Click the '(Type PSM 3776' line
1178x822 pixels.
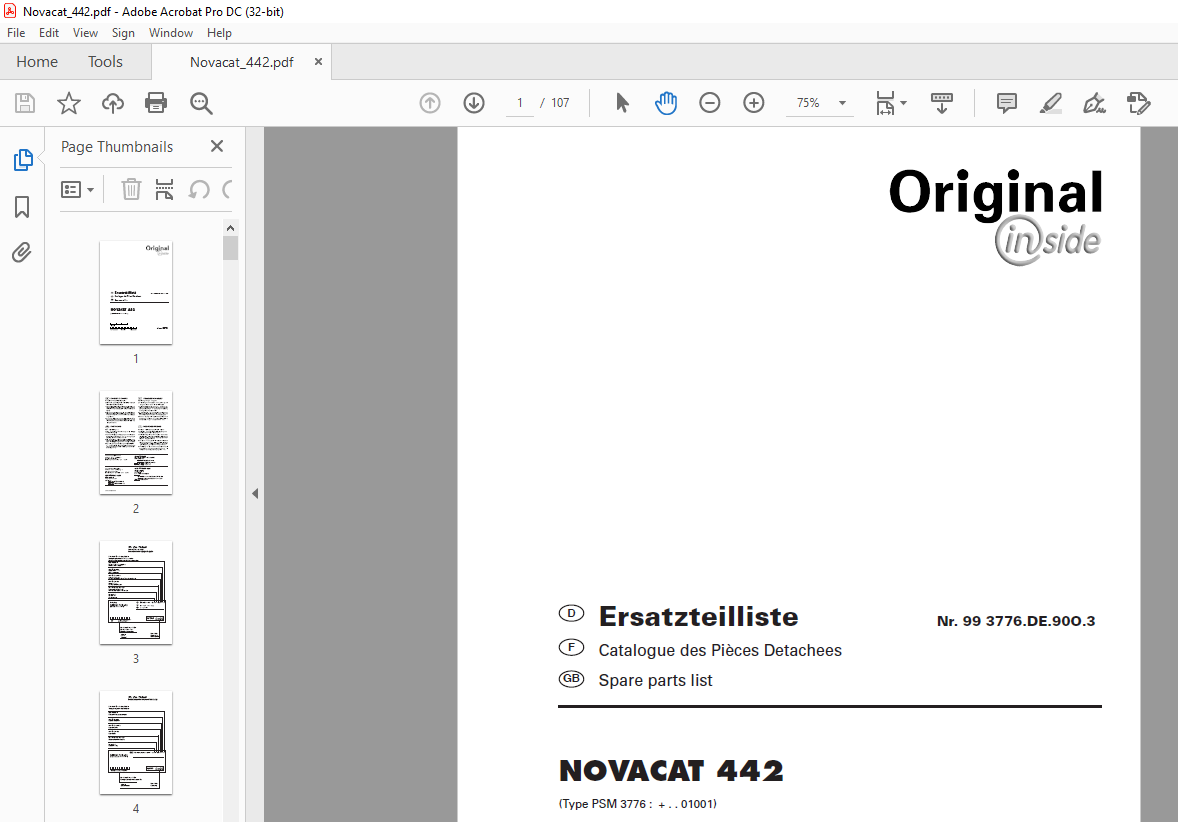point(637,804)
